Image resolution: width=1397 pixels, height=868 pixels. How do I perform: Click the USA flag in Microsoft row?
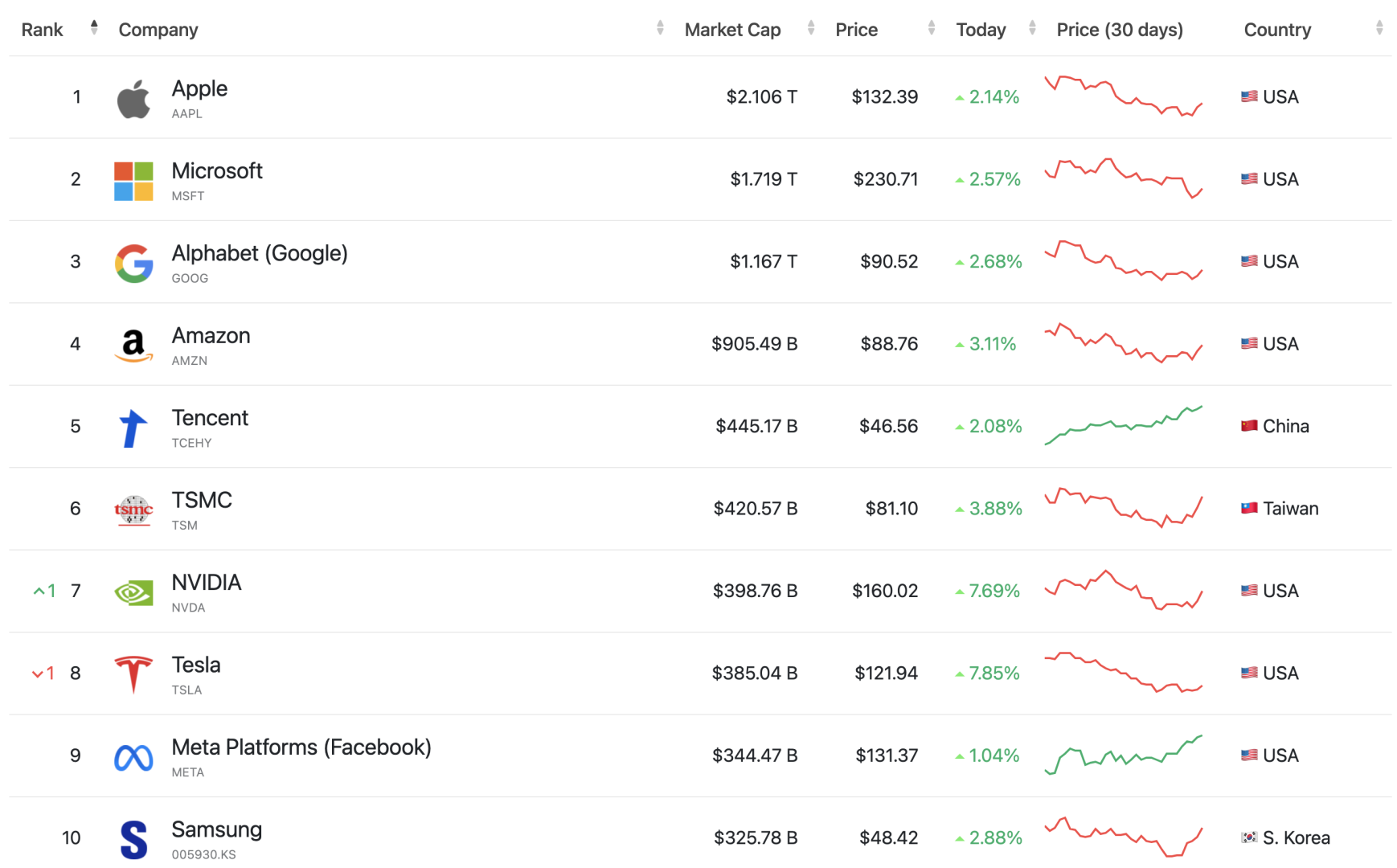pyautogui.click(x=1249, y=178)
